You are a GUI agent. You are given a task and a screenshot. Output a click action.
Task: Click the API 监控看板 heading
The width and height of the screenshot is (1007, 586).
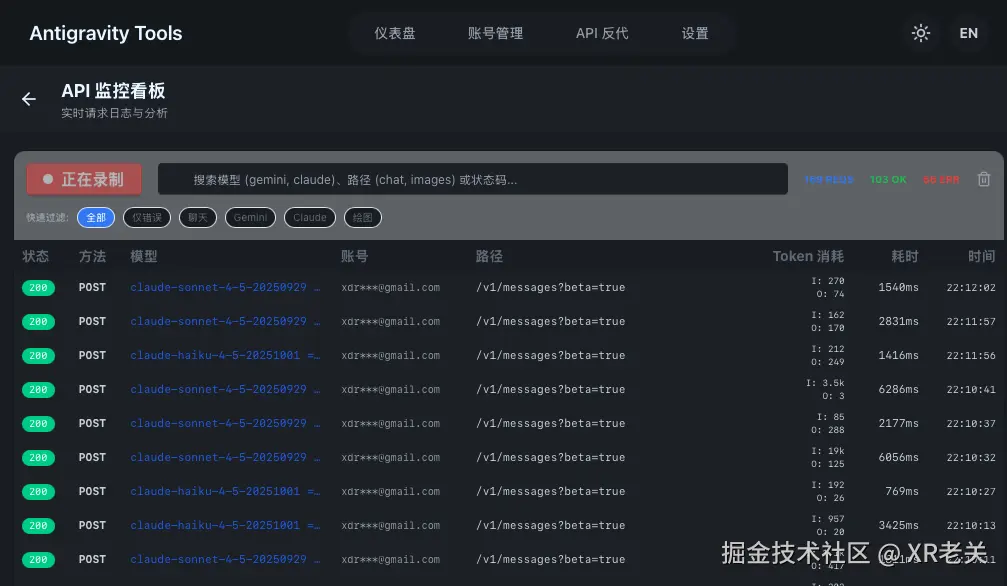[x=113, y=91]
